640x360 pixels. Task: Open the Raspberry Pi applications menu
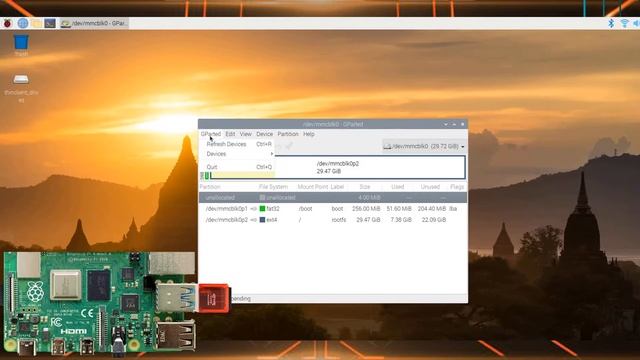[7, 23]
